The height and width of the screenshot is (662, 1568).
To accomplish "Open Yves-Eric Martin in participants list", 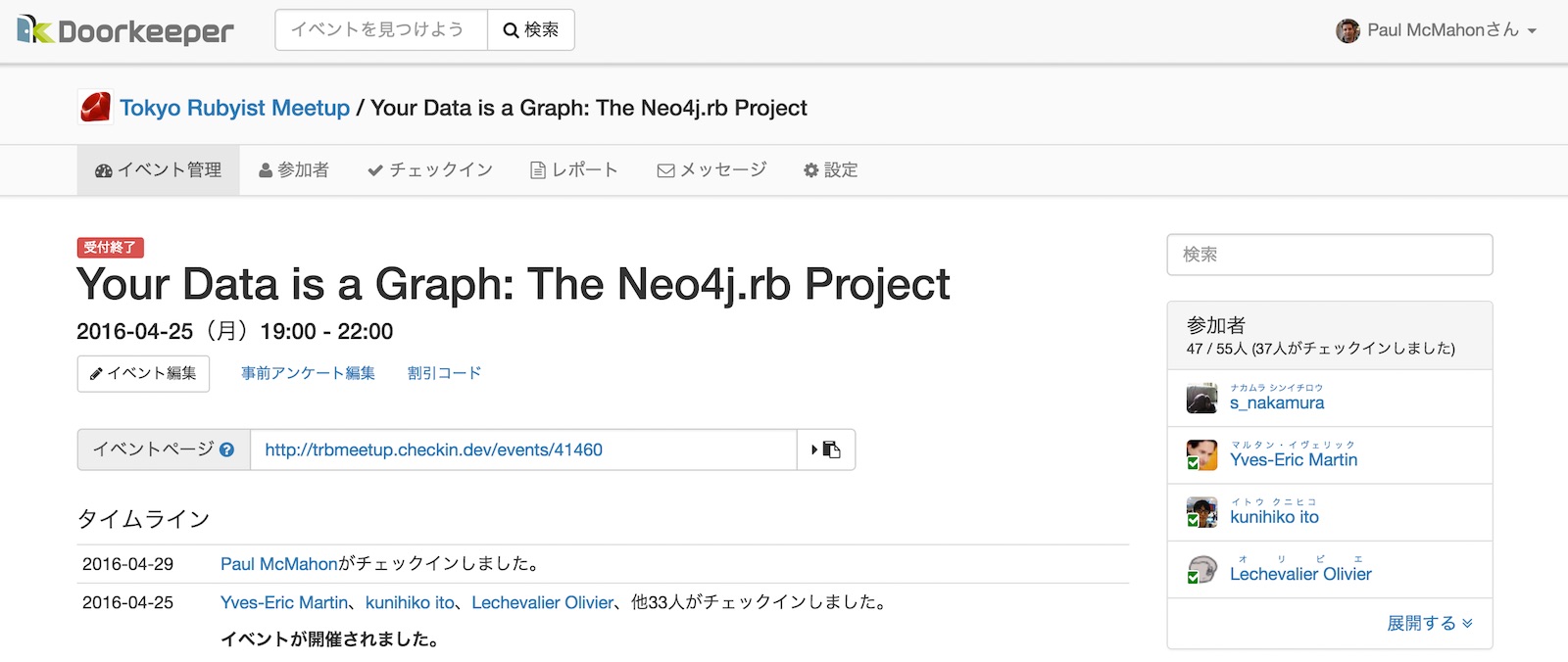I will point(1294,459).
